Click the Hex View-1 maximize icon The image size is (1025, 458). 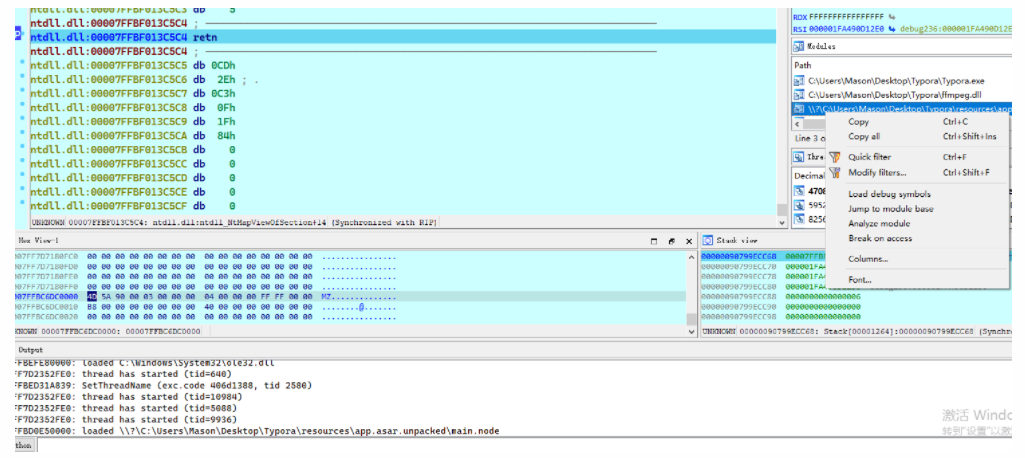pos(654,241)
